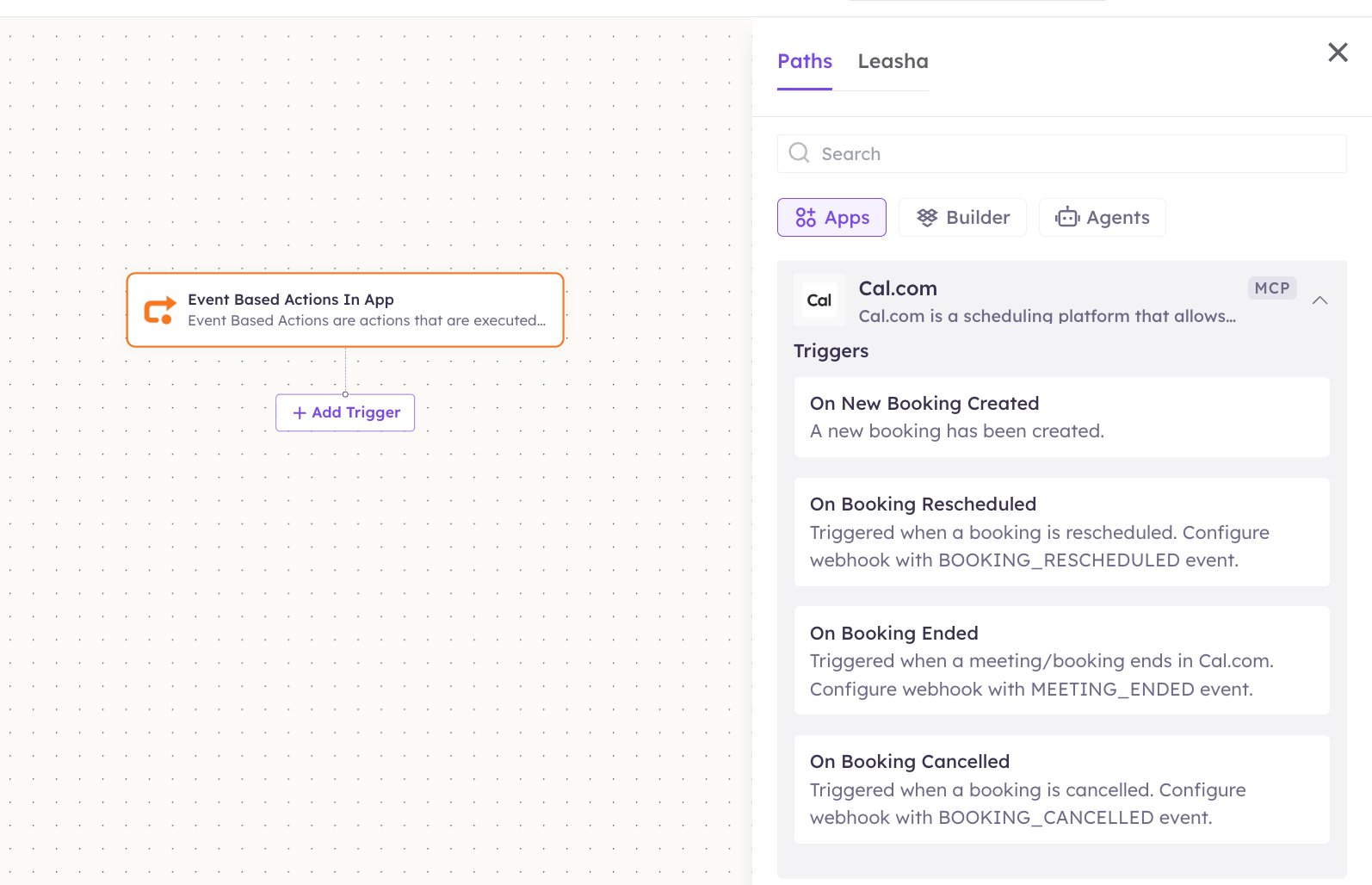
Task: Click the Add Trigger button
Action: point(345,412)
